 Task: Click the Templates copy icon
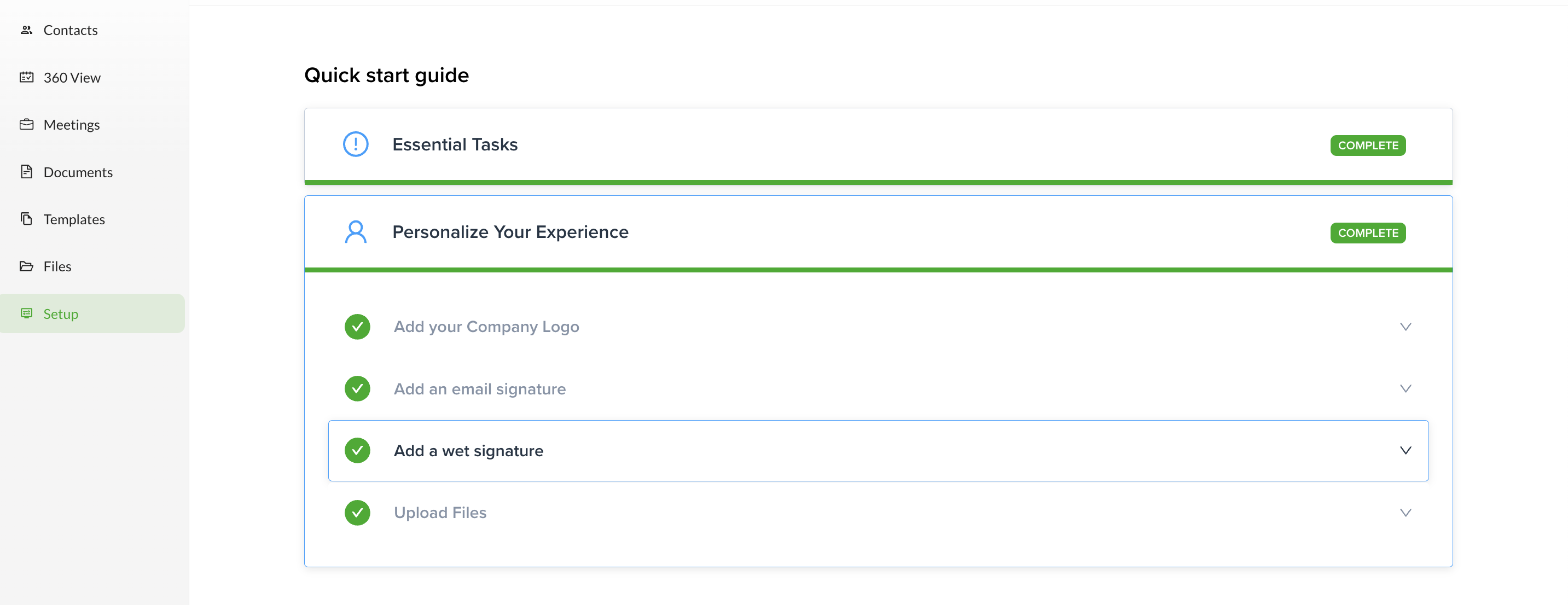pos(26,218)
